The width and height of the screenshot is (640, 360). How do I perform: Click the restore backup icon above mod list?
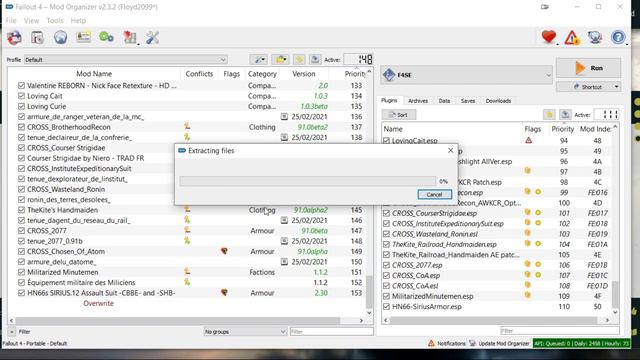pos(299,60)
